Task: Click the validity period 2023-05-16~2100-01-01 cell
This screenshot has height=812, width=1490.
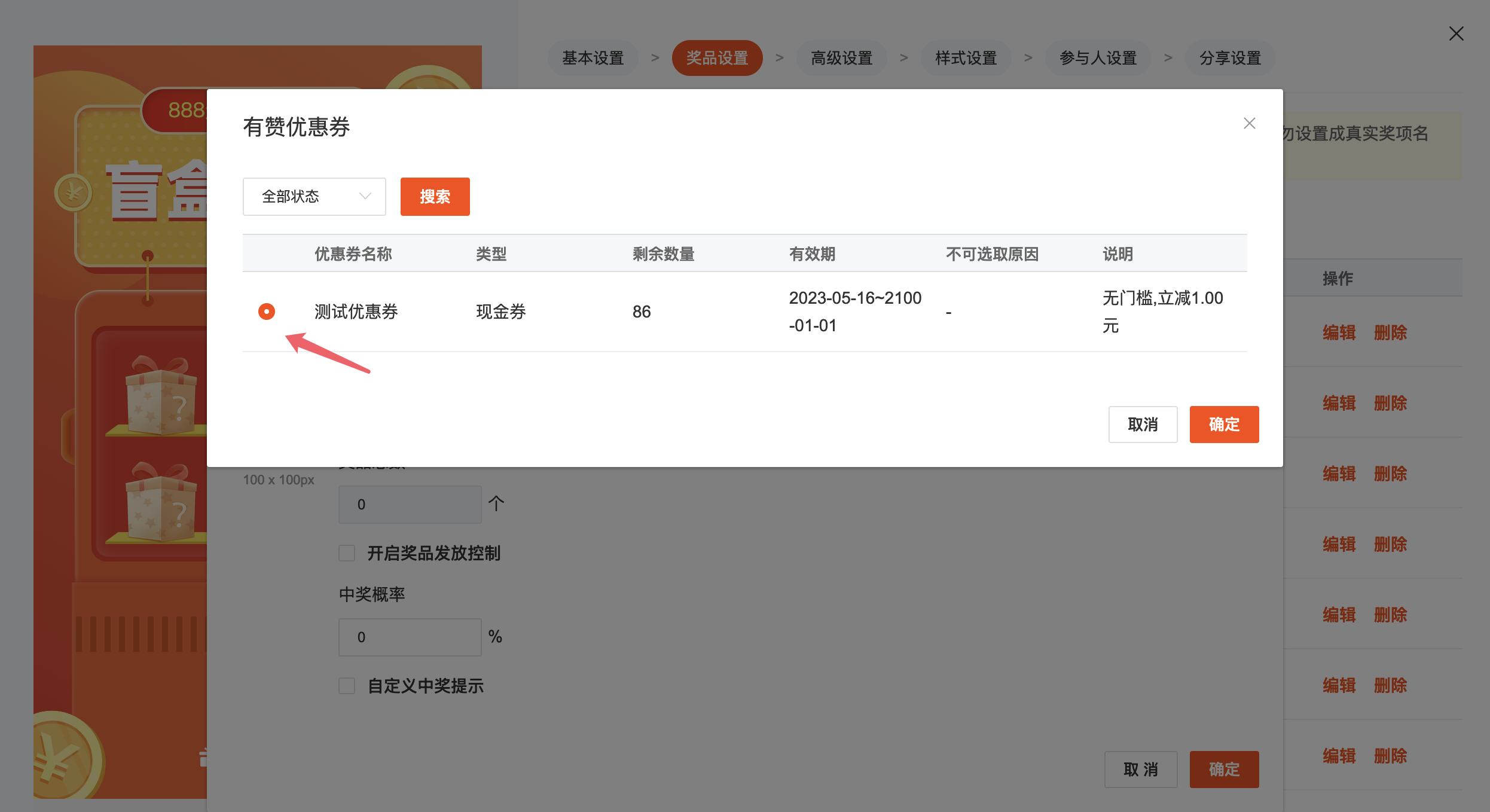Action: pyautogui.click(x=855, y=312)
